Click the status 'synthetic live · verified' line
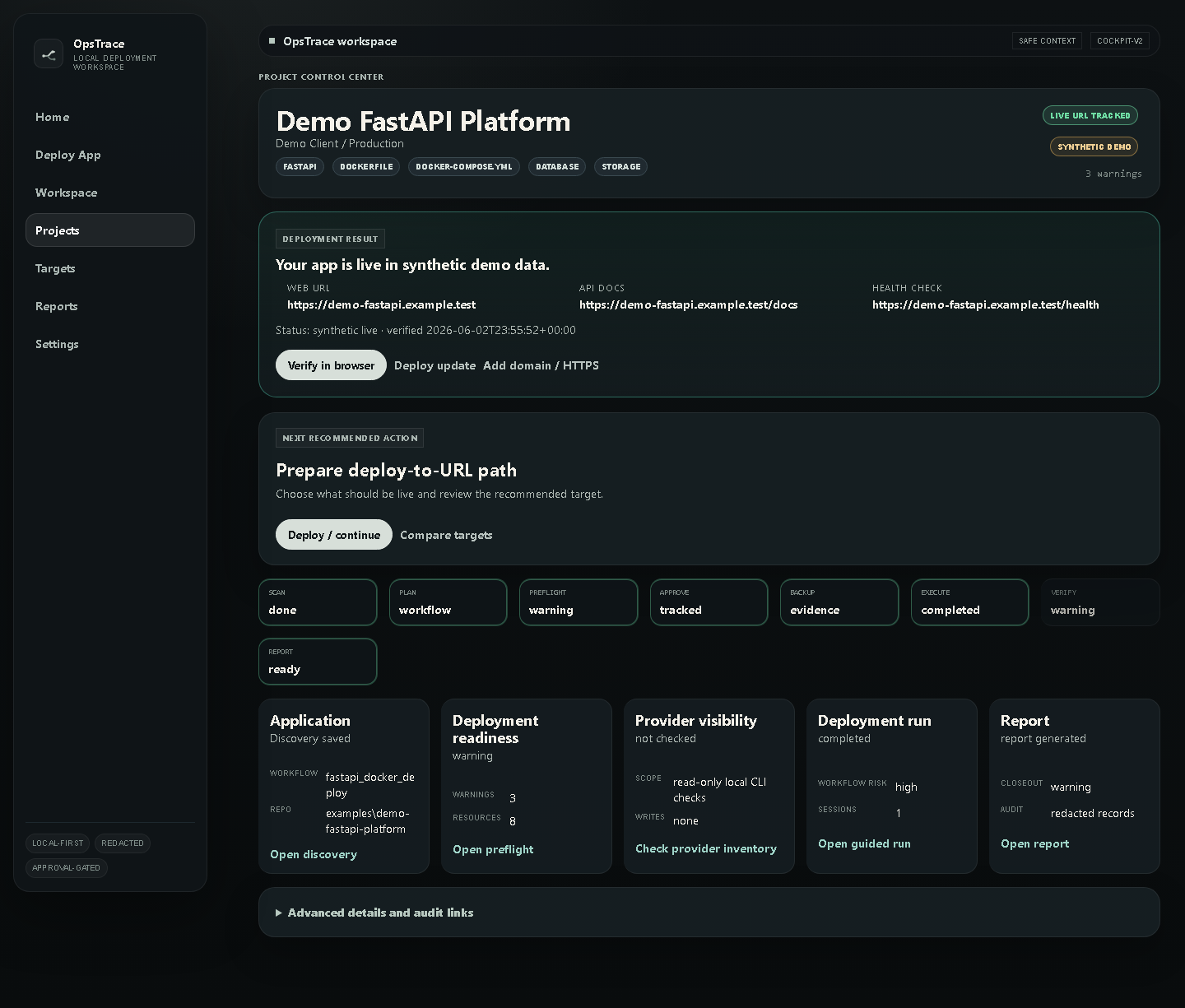 (x=425, y=330)
